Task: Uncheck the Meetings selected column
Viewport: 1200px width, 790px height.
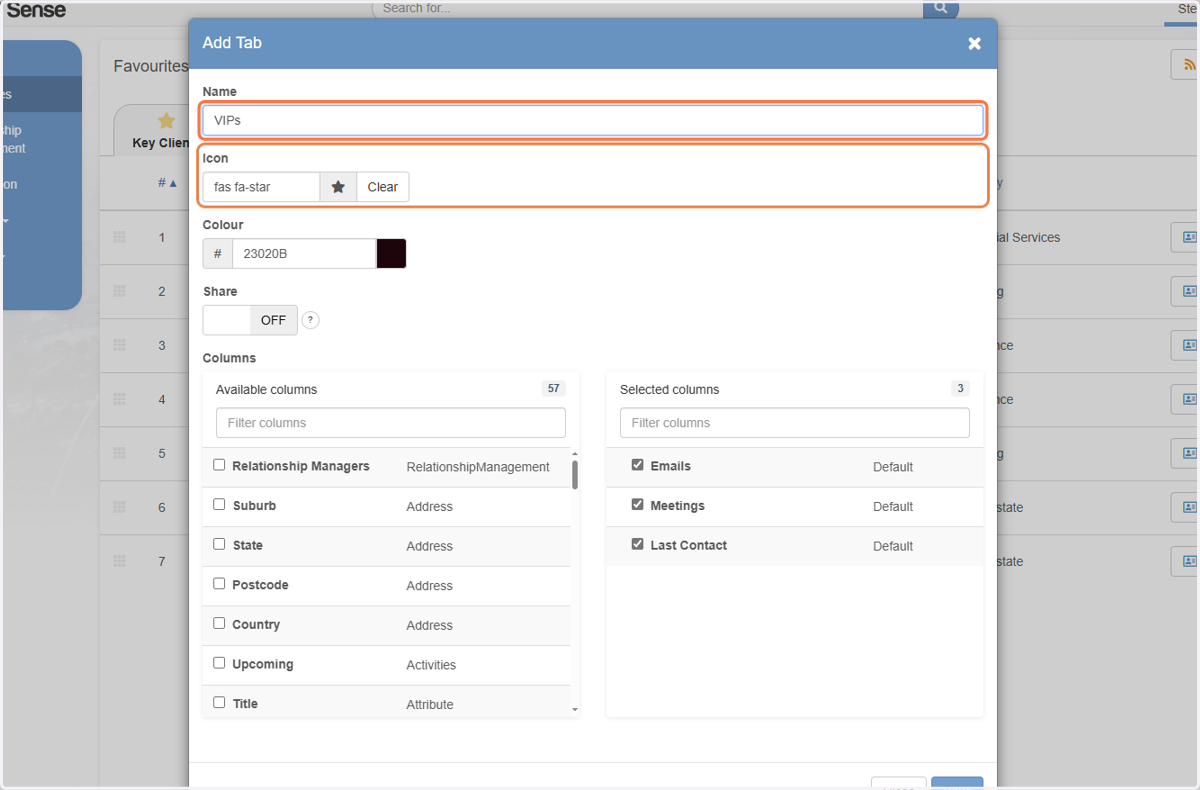Action: [x=637, y=505]
